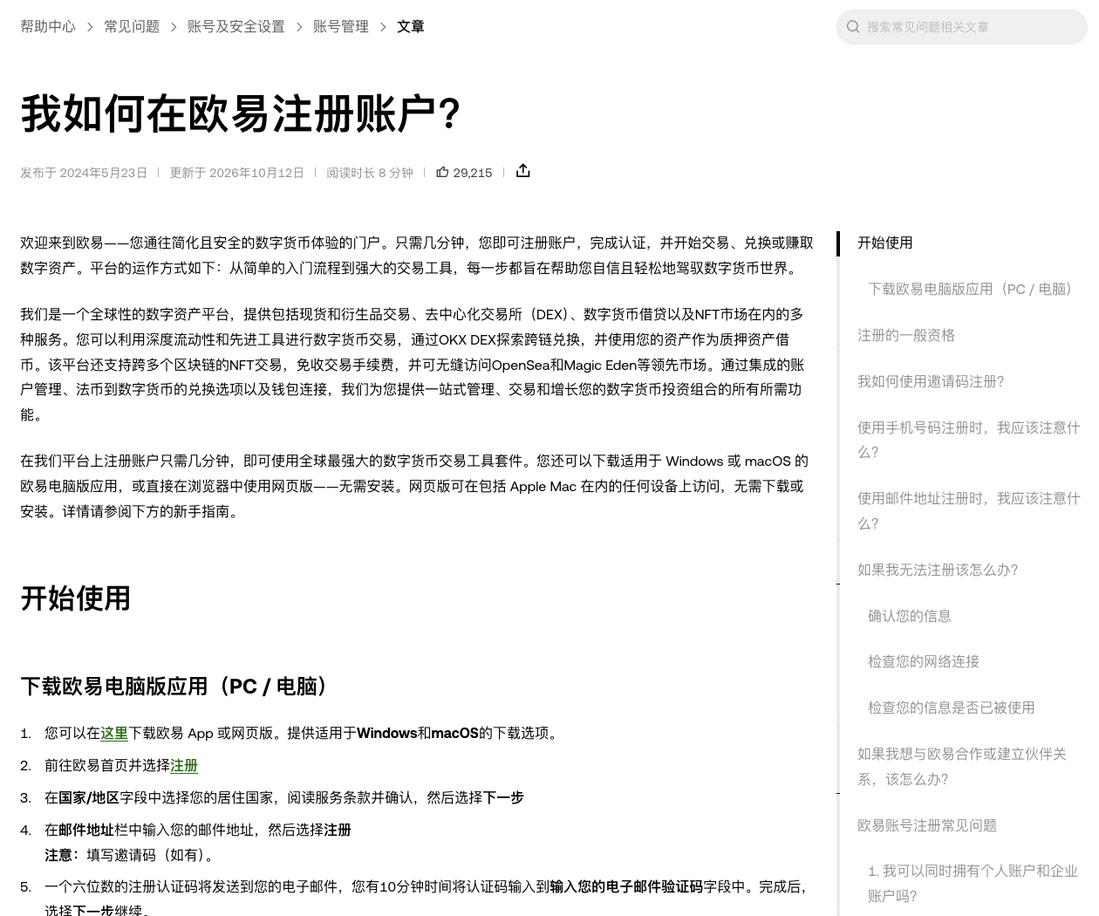Click the search magnifier icon
1099x916 pixels.
click(853, 27)
